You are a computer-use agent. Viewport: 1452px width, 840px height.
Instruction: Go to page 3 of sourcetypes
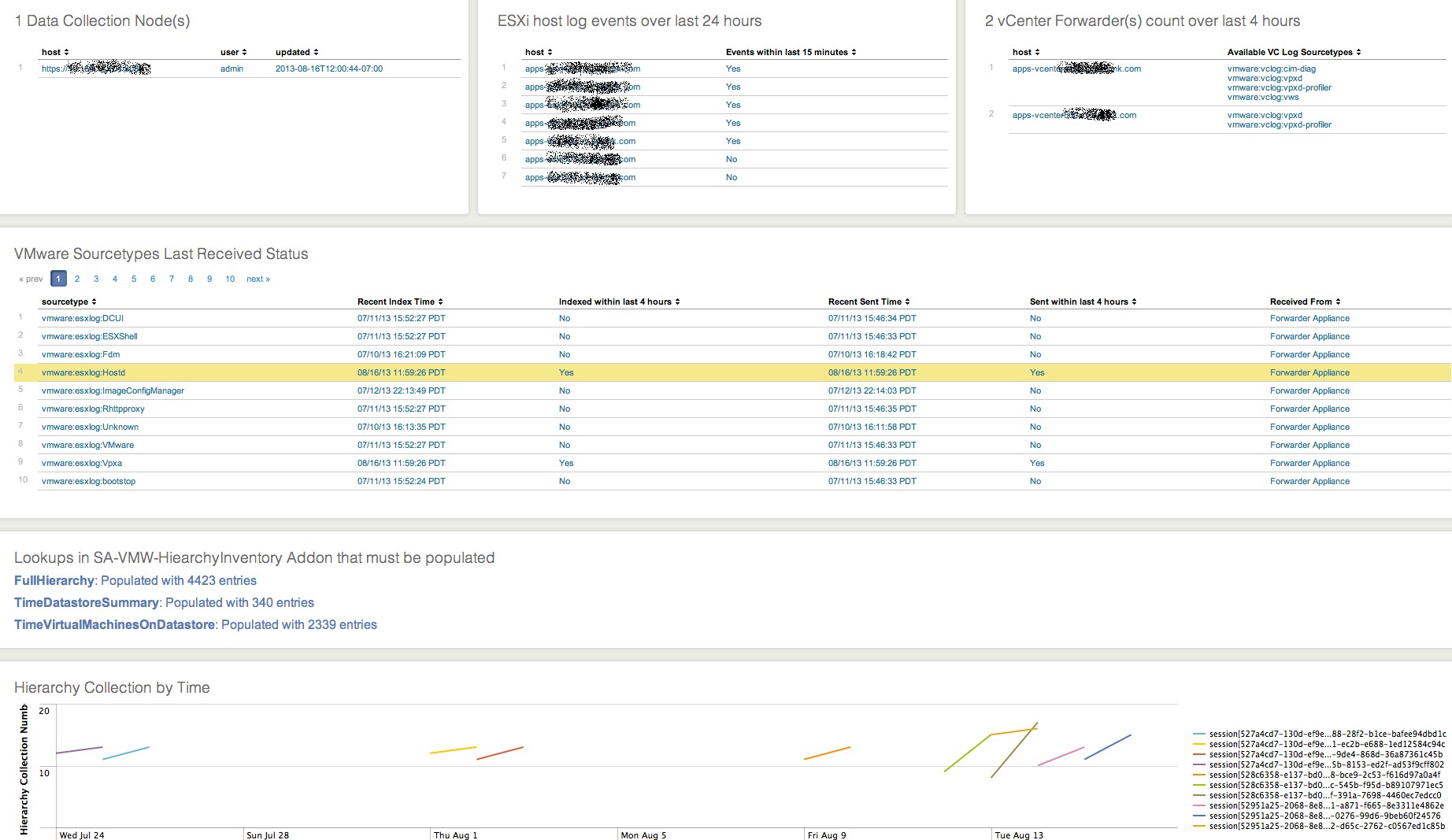[96, 279]
